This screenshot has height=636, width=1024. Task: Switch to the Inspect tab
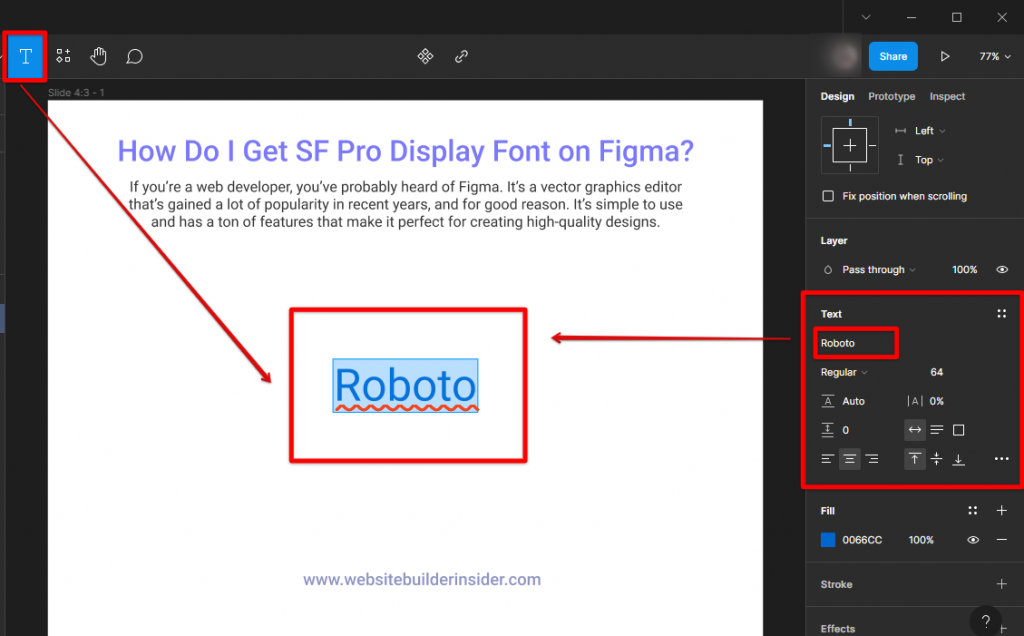pos(947,96)
